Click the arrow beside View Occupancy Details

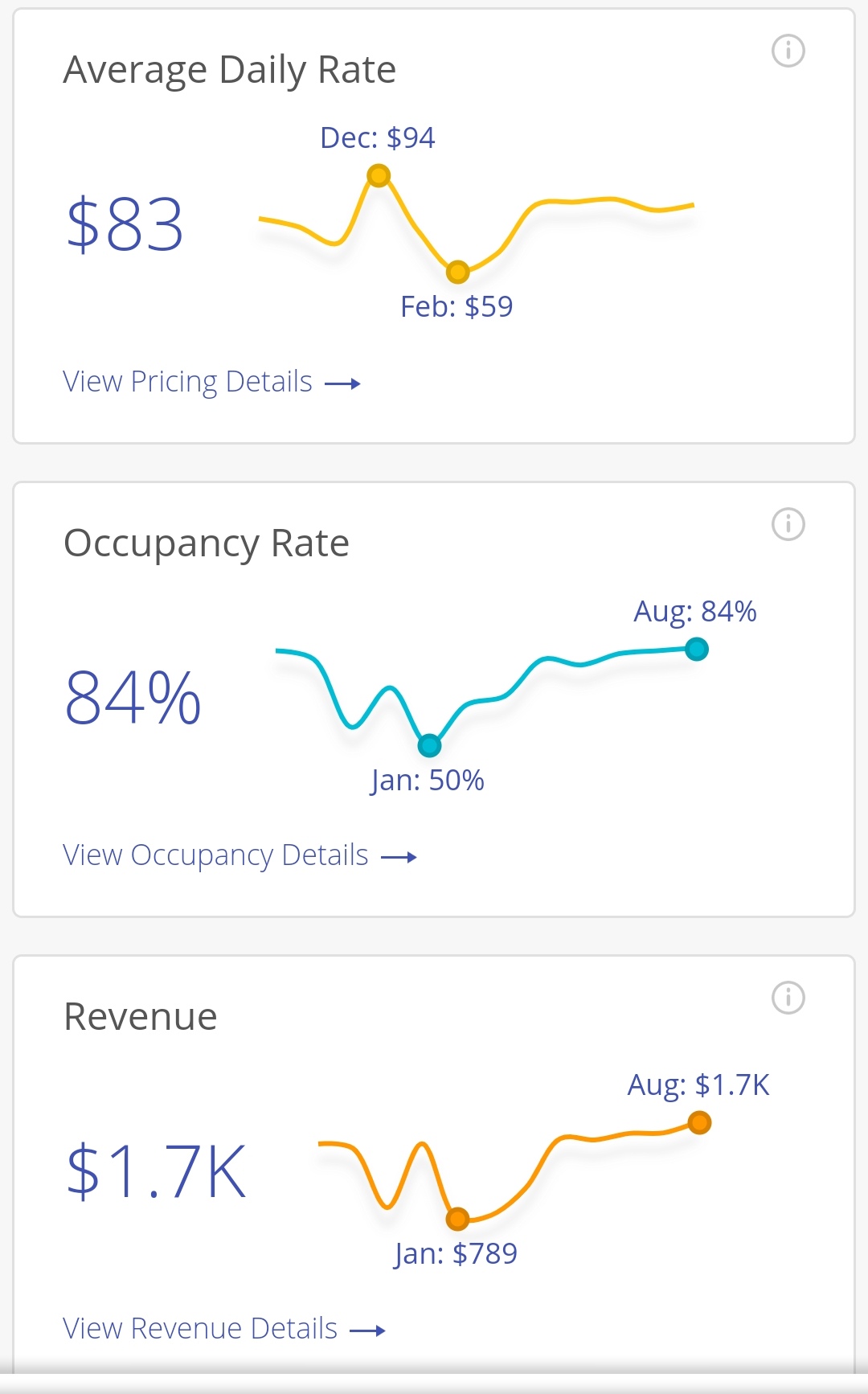click(399, 858)
